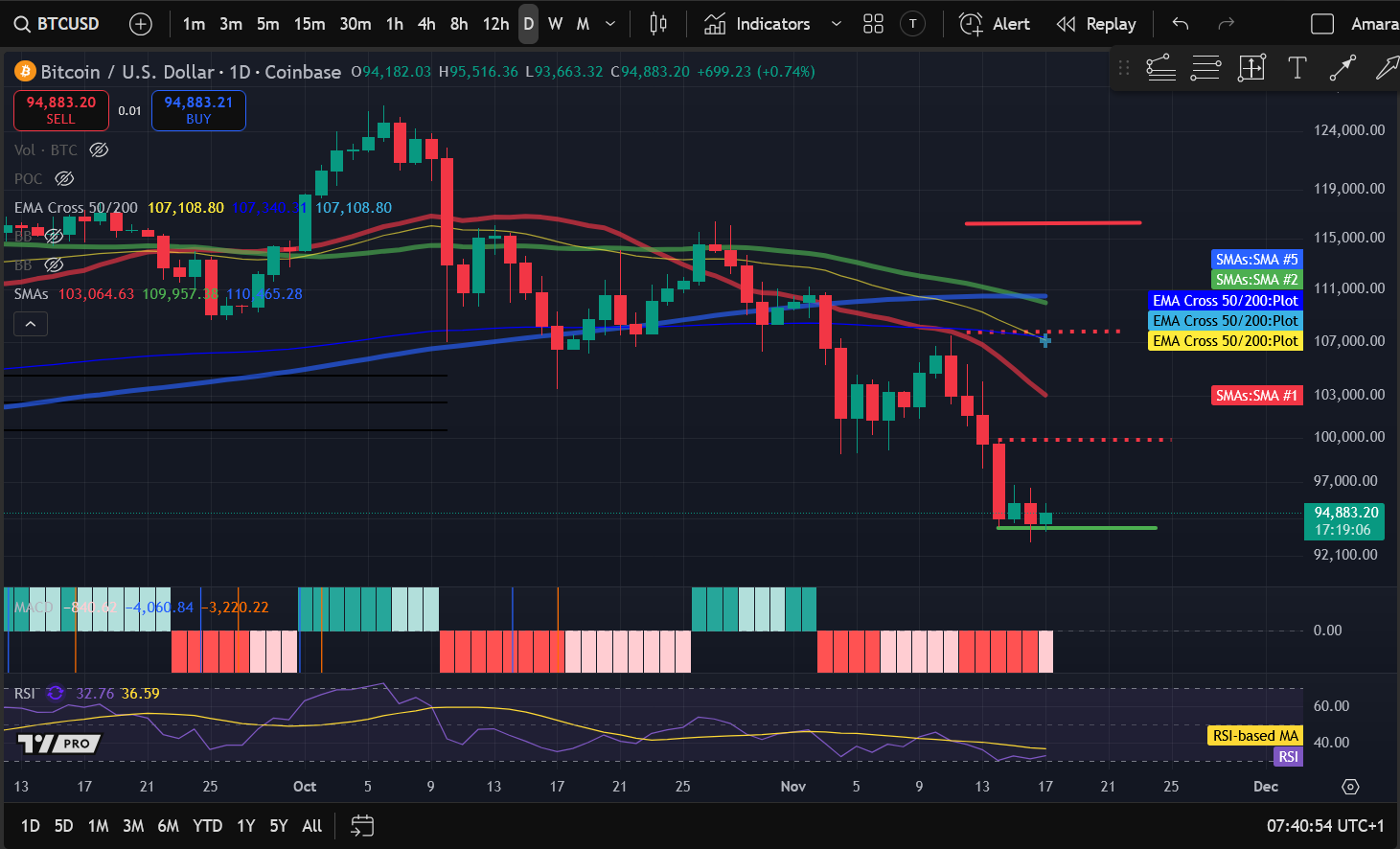This screenshot has height=849, width=1400.
Task: Switch to the 4h timeframe
Action: 426,24
